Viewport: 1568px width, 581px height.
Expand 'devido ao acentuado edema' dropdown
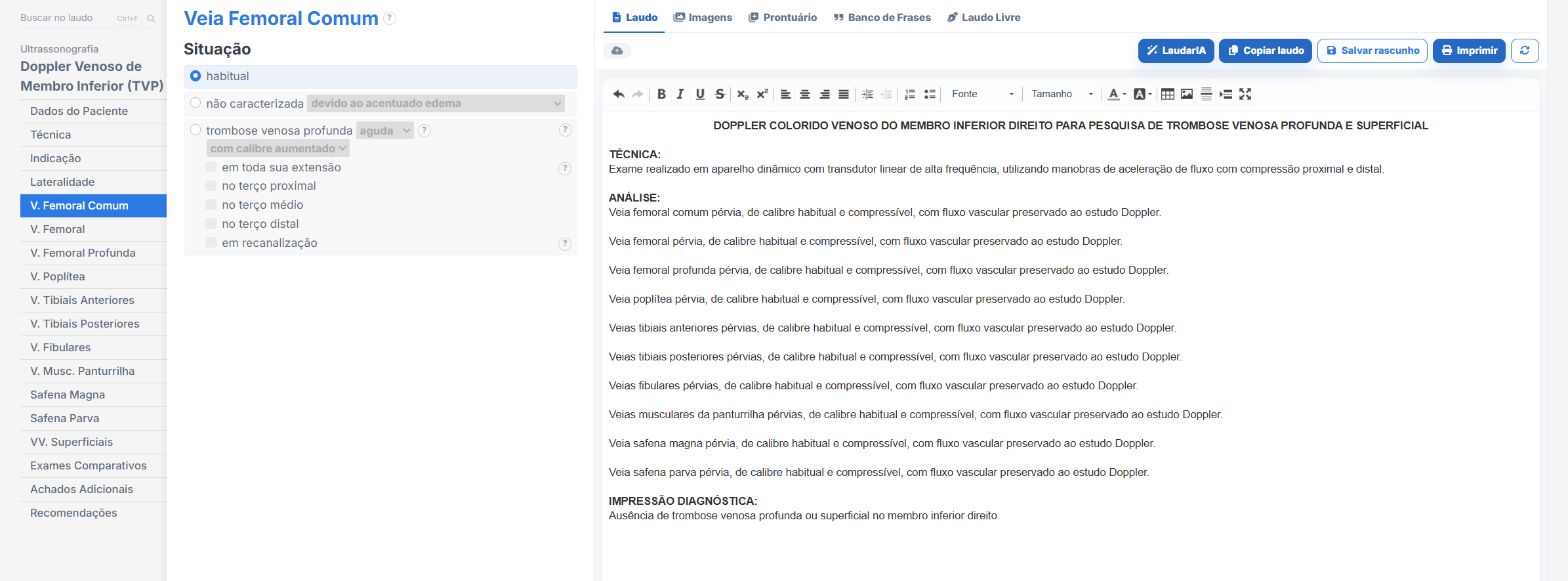436,103
